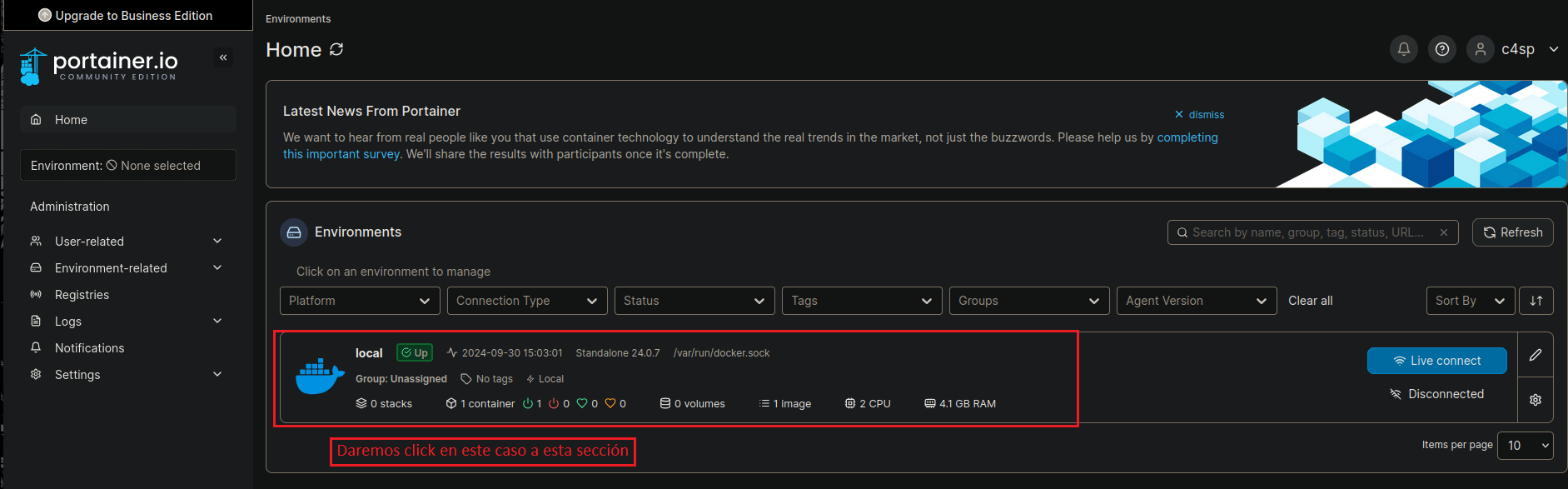
Task: Open local environment settings gear icon
Action: coord(1536,400)
